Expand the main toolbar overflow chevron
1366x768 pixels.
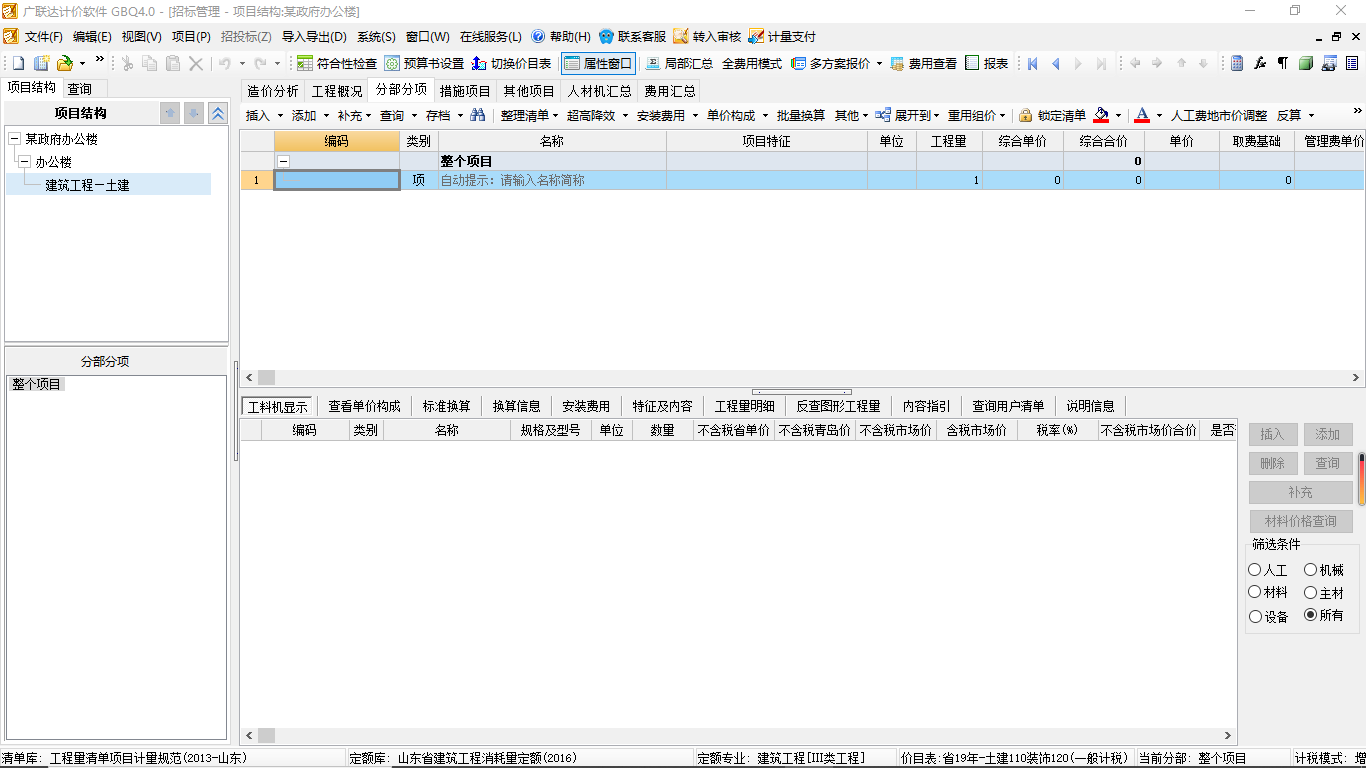[99, 59]
